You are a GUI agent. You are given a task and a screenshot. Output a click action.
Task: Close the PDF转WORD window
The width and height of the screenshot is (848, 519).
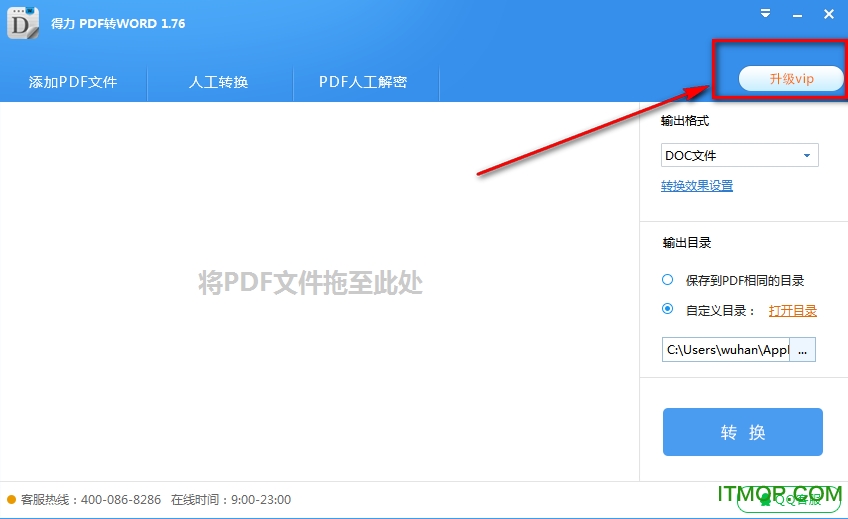click(x=829, y=14)
